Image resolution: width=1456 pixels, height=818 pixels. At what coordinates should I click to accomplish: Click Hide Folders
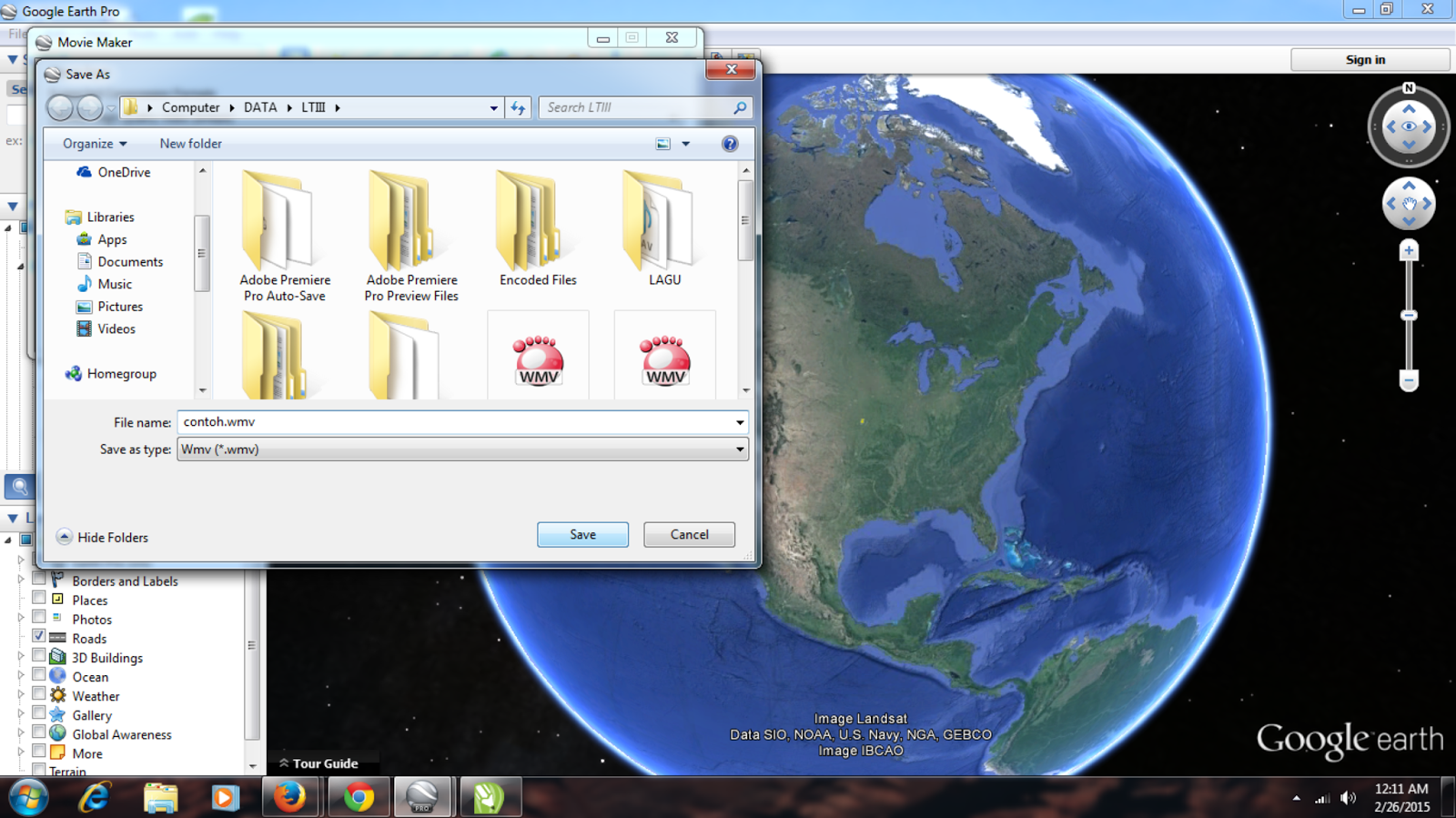[102, 537]
